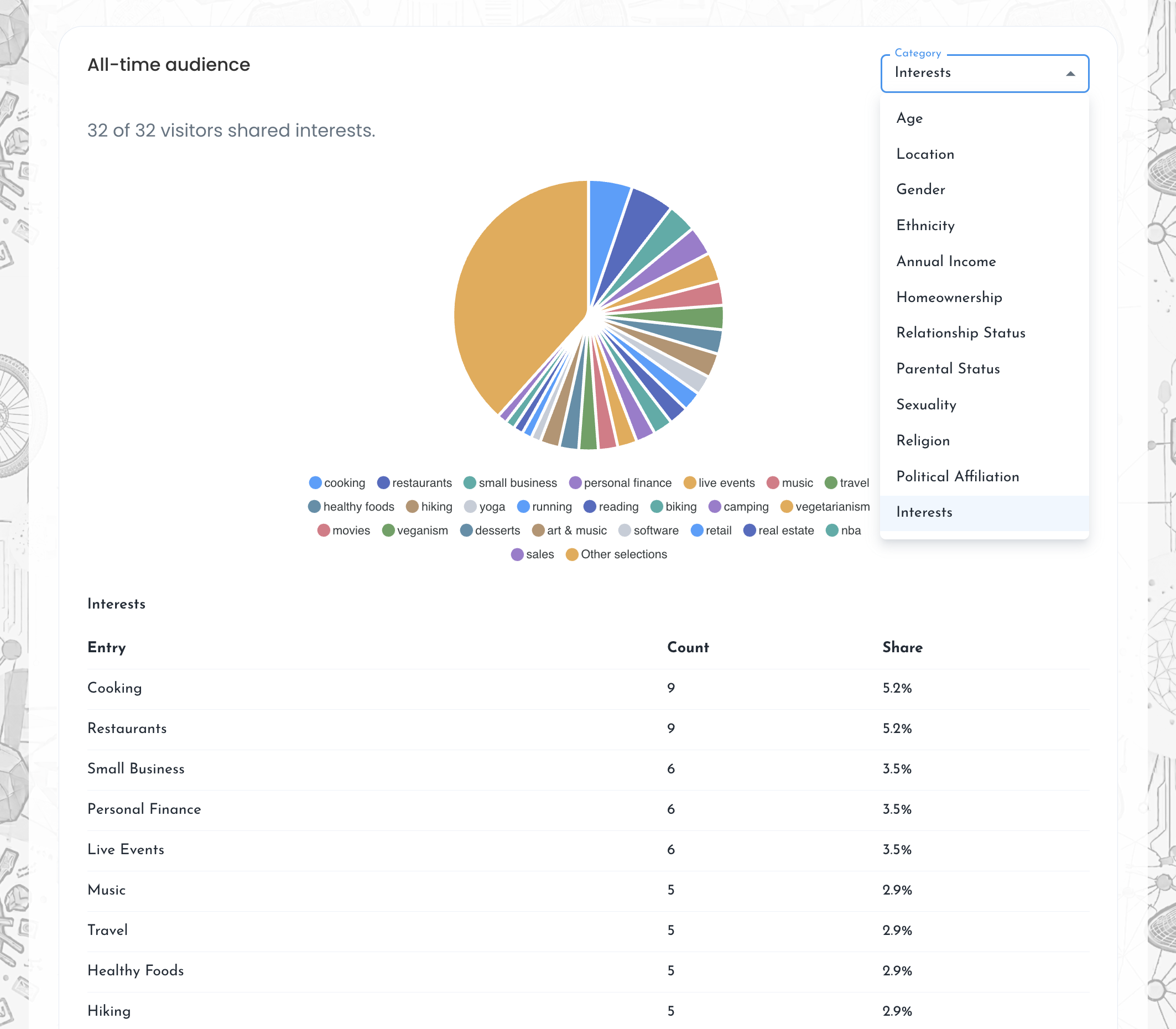Toggle art & music legend entry

570,531
